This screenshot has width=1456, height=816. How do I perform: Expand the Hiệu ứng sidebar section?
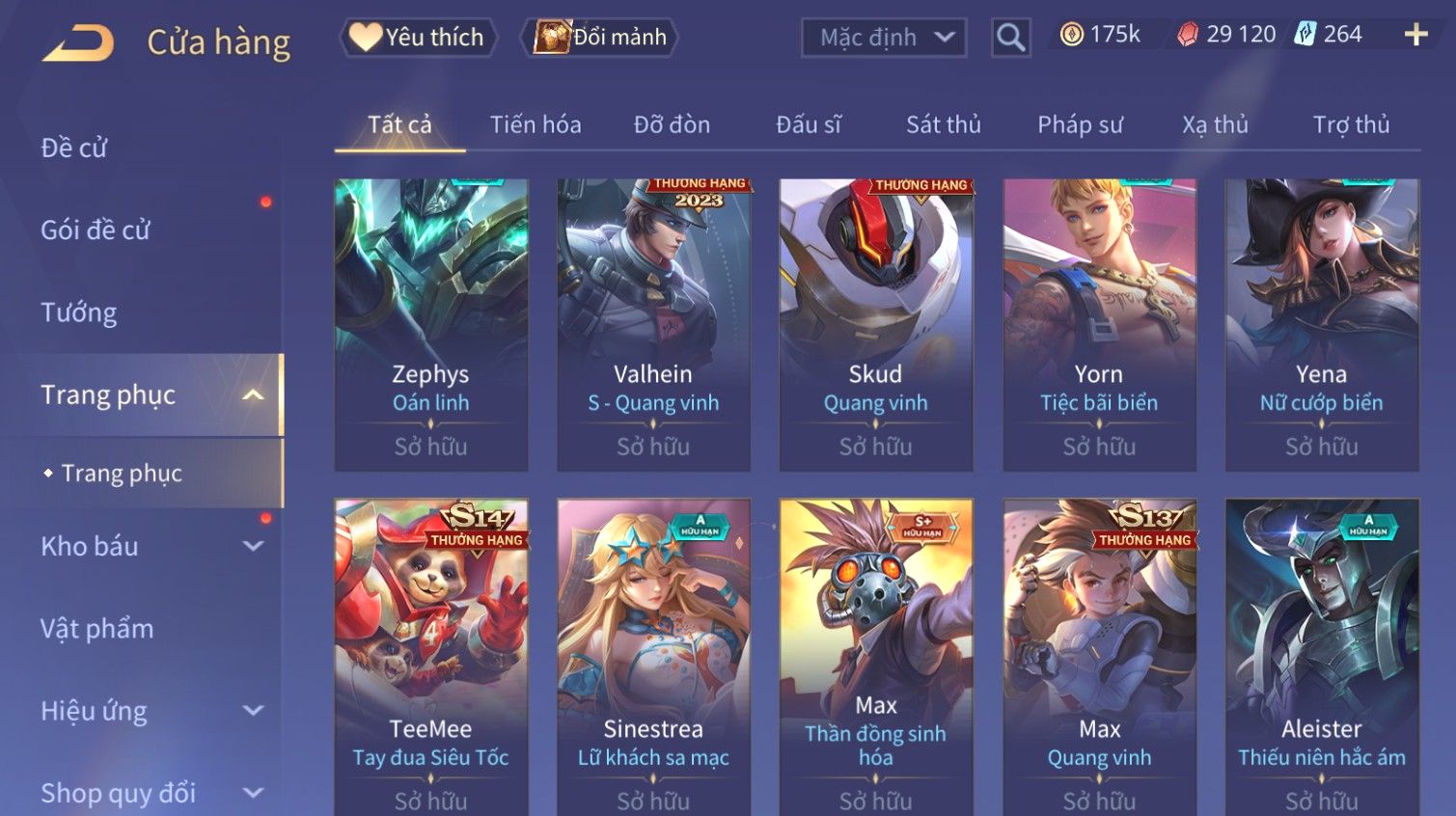click(x=253, y=711)
